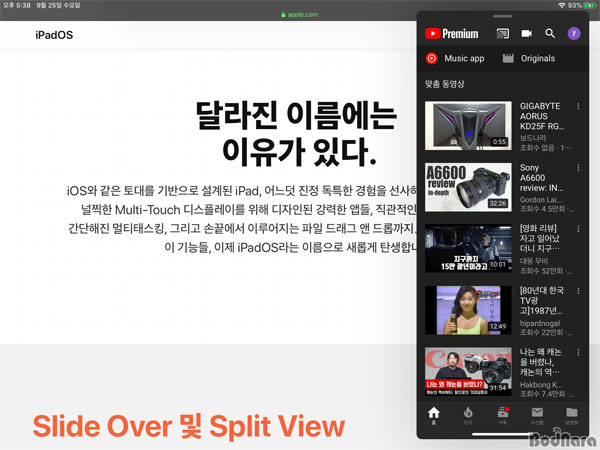Open [영화 리뷰] 자고 일어났더니 video title
This screenshot has width=600, height=450.
[540, 238]
